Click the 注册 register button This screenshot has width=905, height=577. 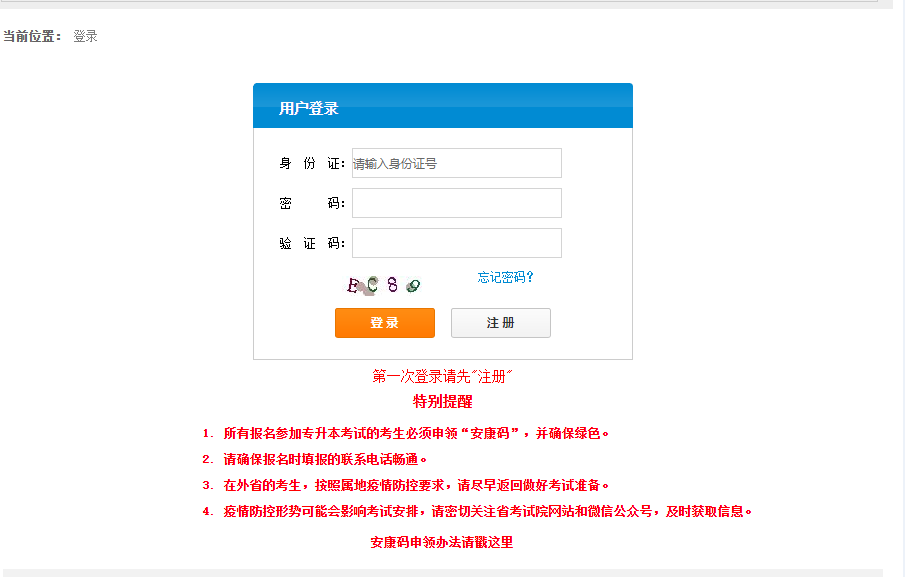point(500,322)
